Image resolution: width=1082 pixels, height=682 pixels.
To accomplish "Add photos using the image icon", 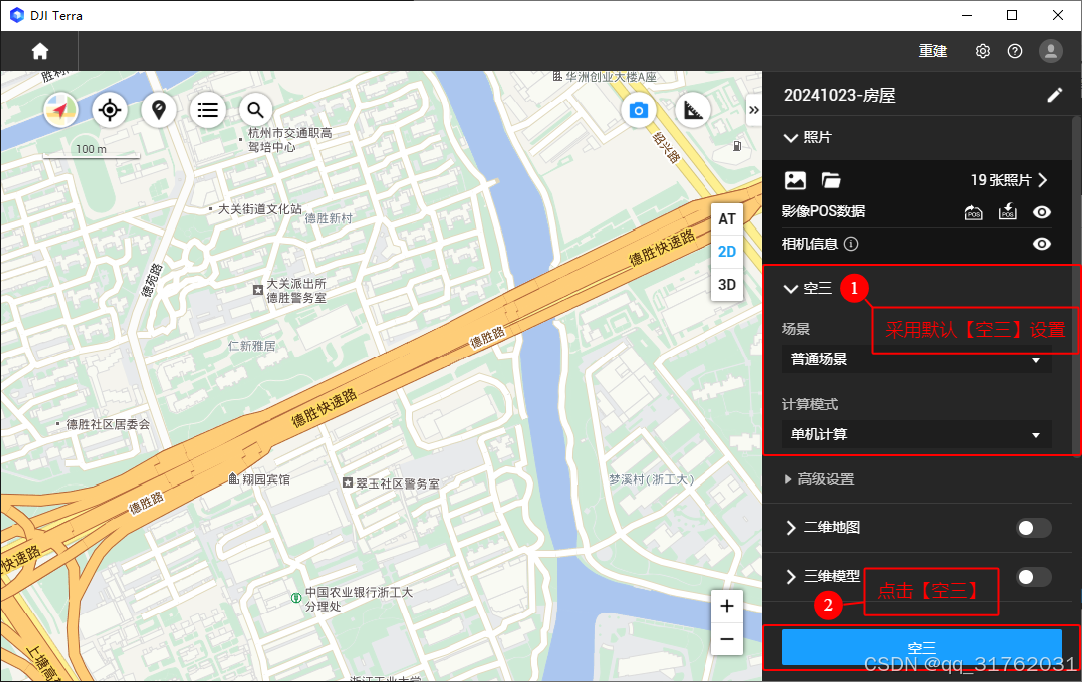I will coord(796,180).
